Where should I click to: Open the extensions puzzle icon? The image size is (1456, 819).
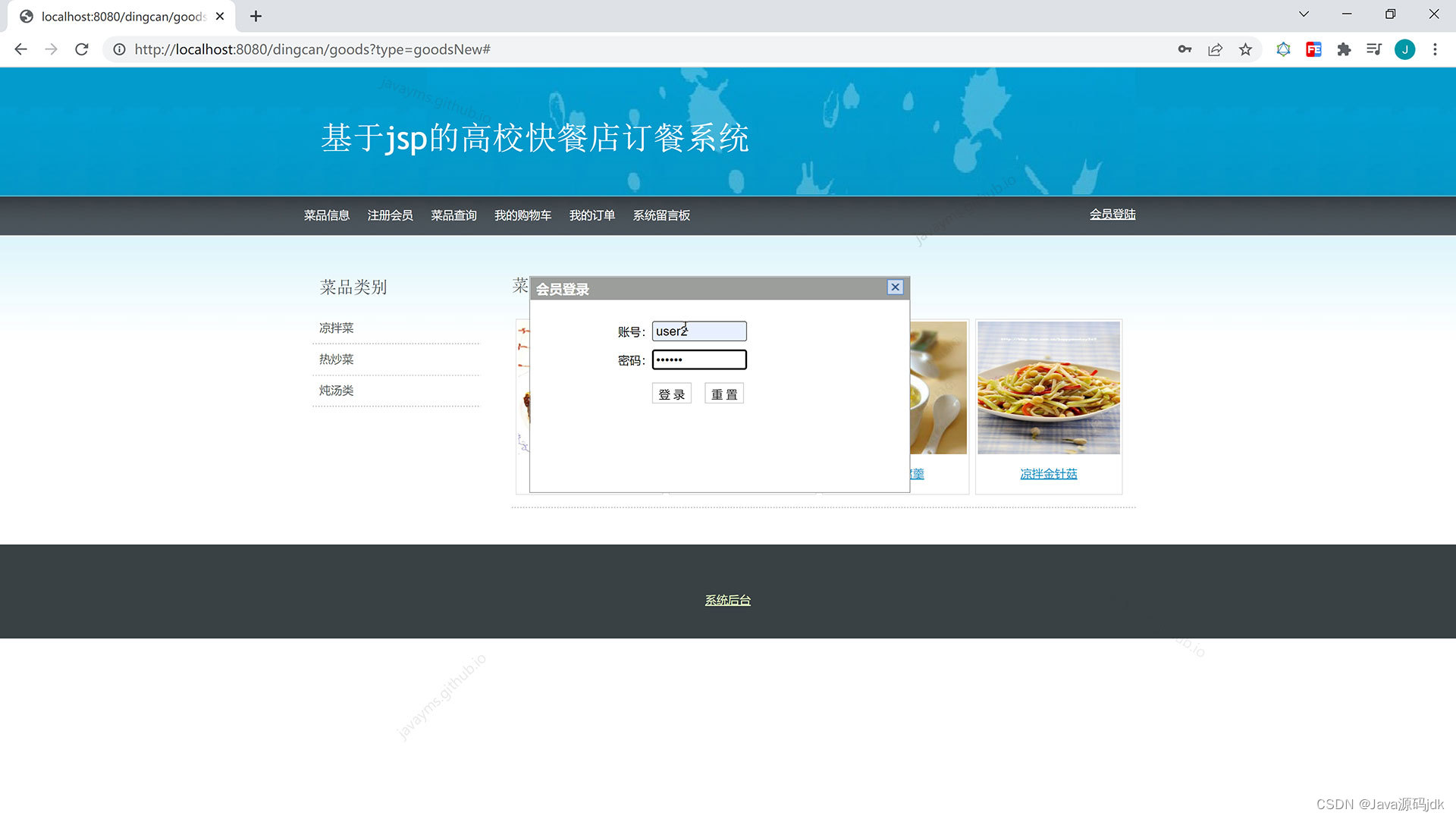(x=1344, y=49)
